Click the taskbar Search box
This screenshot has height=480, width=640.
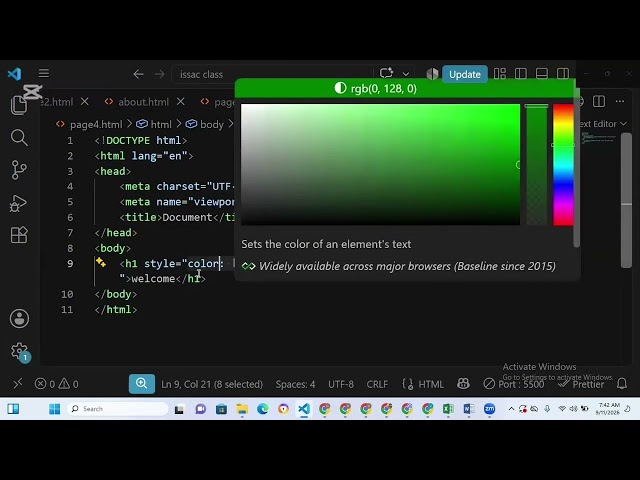tap(118, 409)
